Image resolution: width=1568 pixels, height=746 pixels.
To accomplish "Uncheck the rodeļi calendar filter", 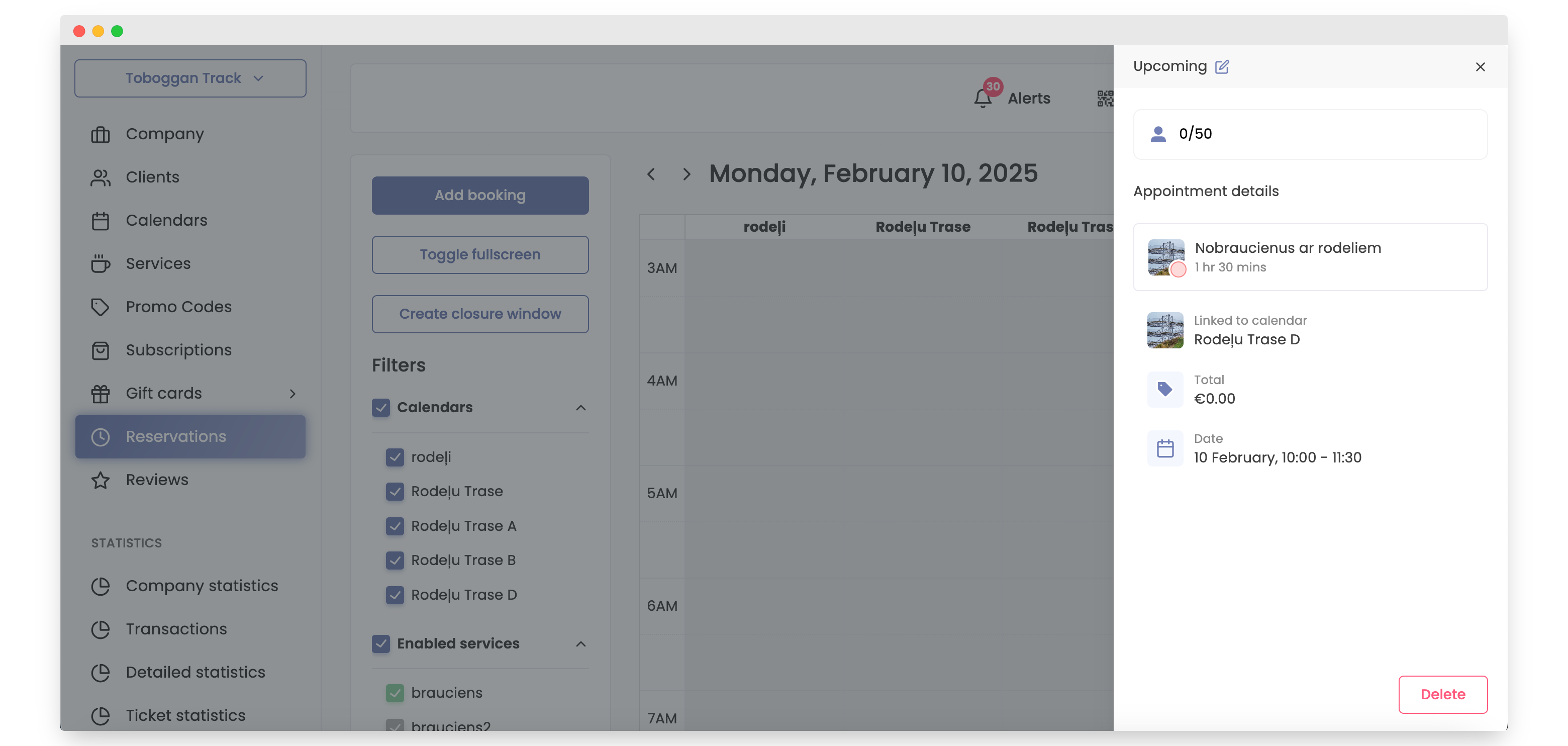I will pyautogui.click(x=395, y=457).
